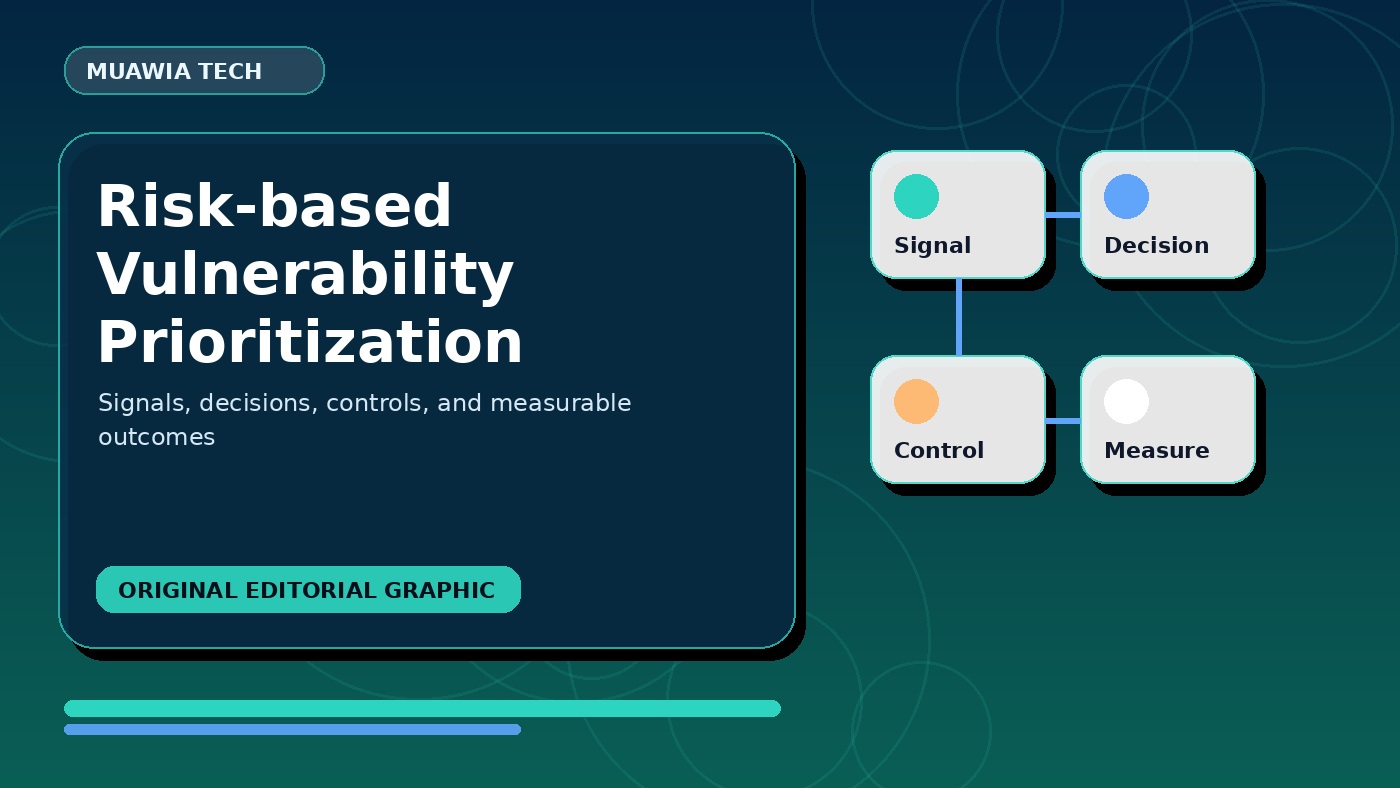1400x788 pixels.
Task: Select the Measure card
Action: point(1168,419)
